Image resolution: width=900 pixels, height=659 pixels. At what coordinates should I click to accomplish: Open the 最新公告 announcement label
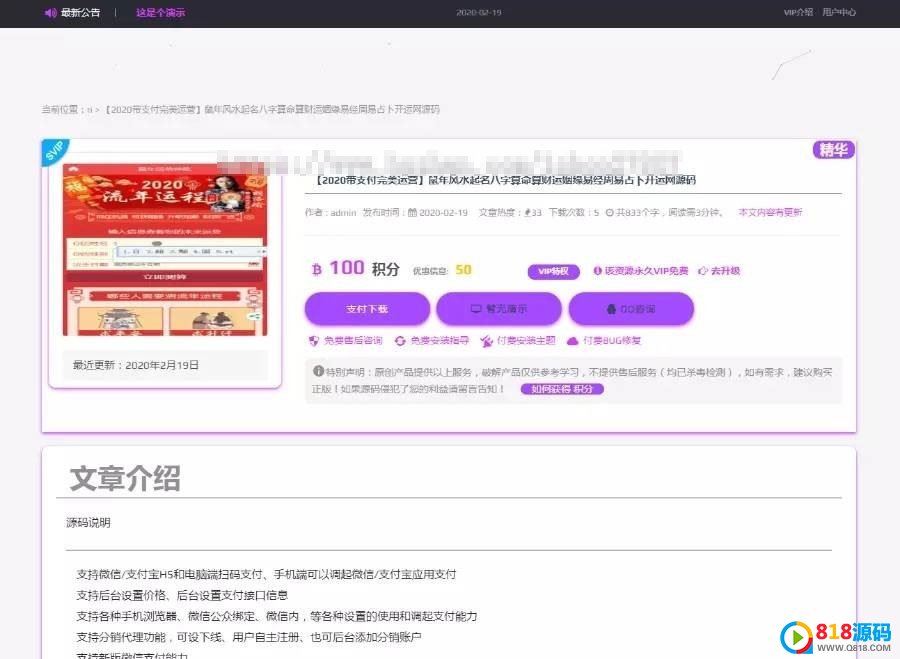pyautogui.click(x=80, y=13)
